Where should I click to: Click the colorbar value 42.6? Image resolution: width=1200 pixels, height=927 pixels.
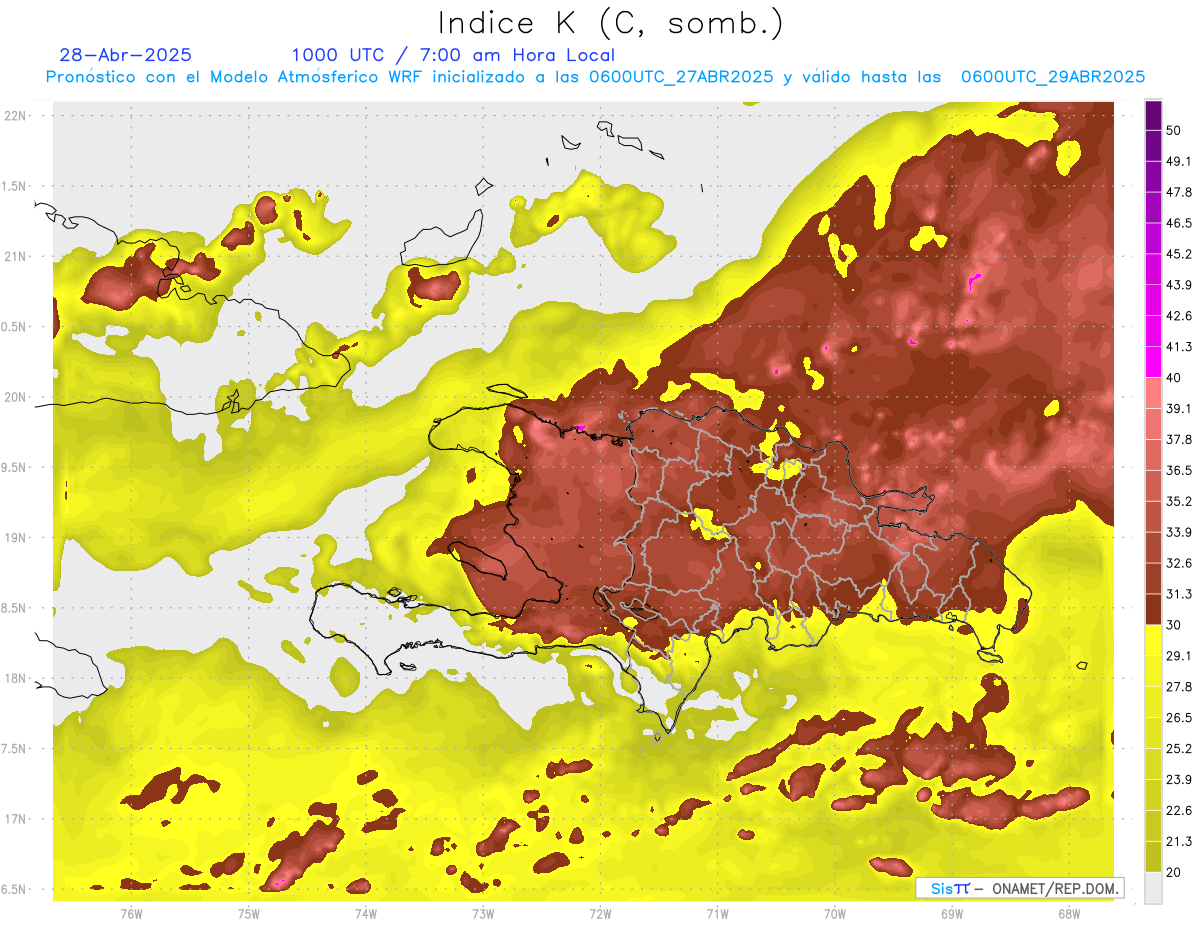pos(1179,316)
